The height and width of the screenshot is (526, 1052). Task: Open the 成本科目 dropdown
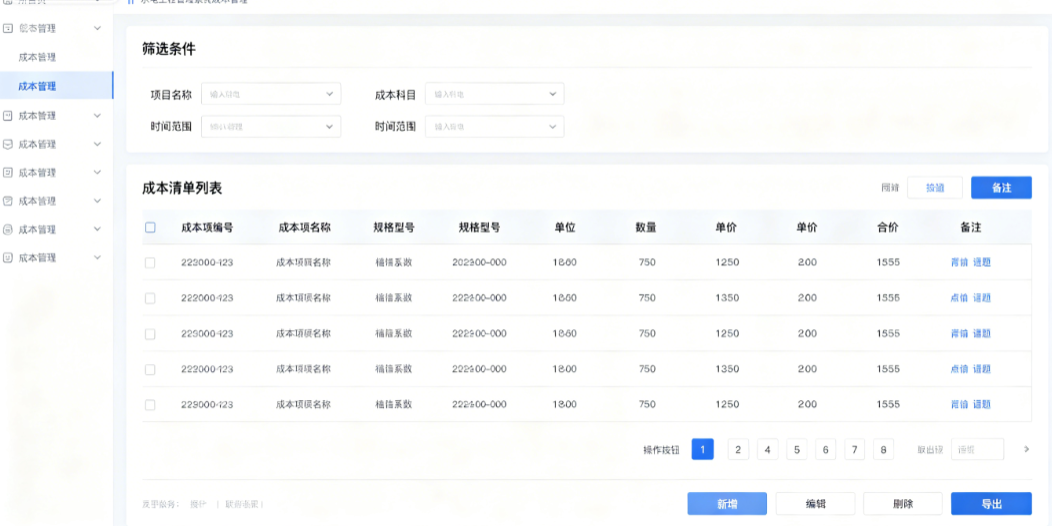point(494,94)
